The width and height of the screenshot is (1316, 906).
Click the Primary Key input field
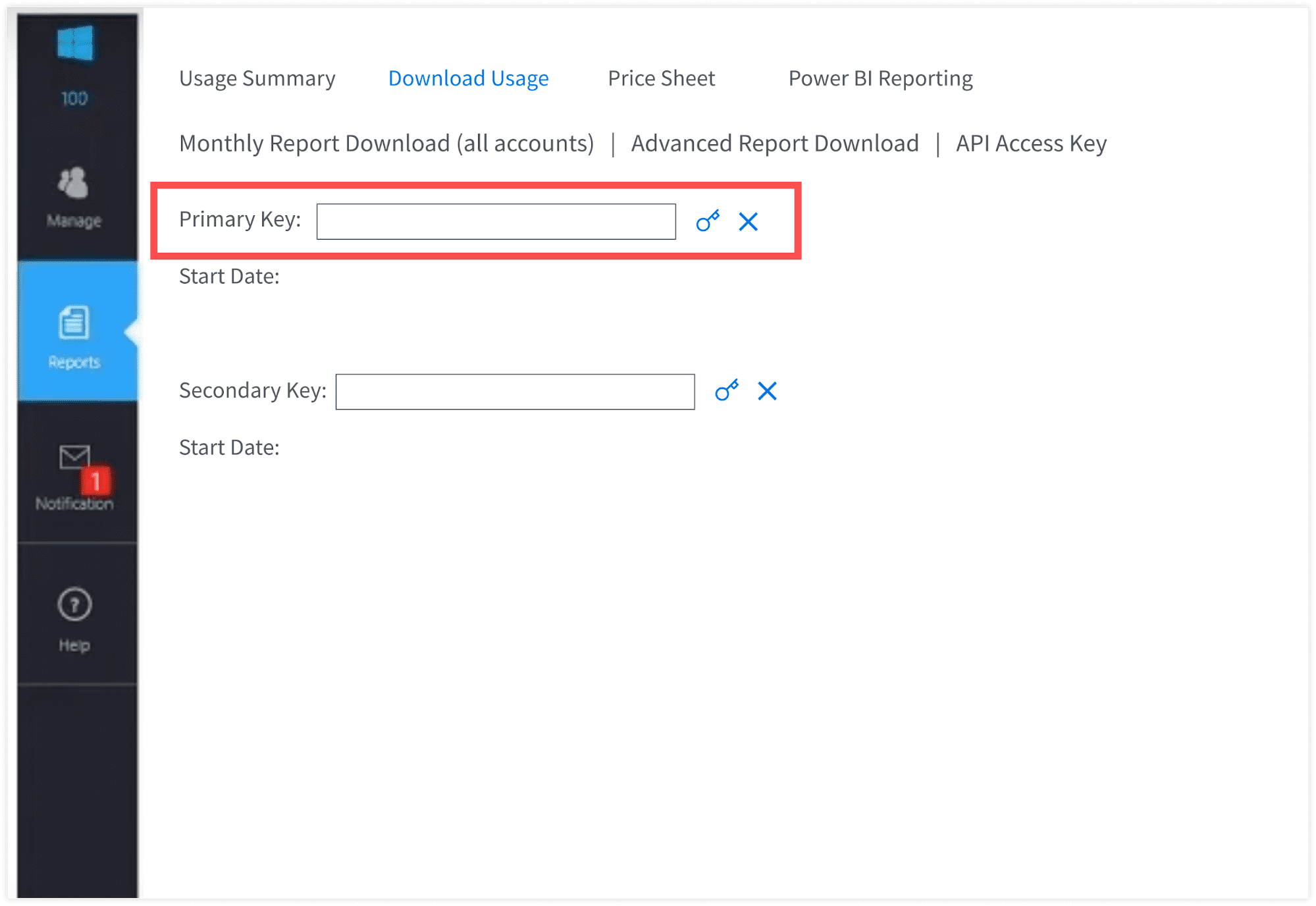click(x=496, y=222)
